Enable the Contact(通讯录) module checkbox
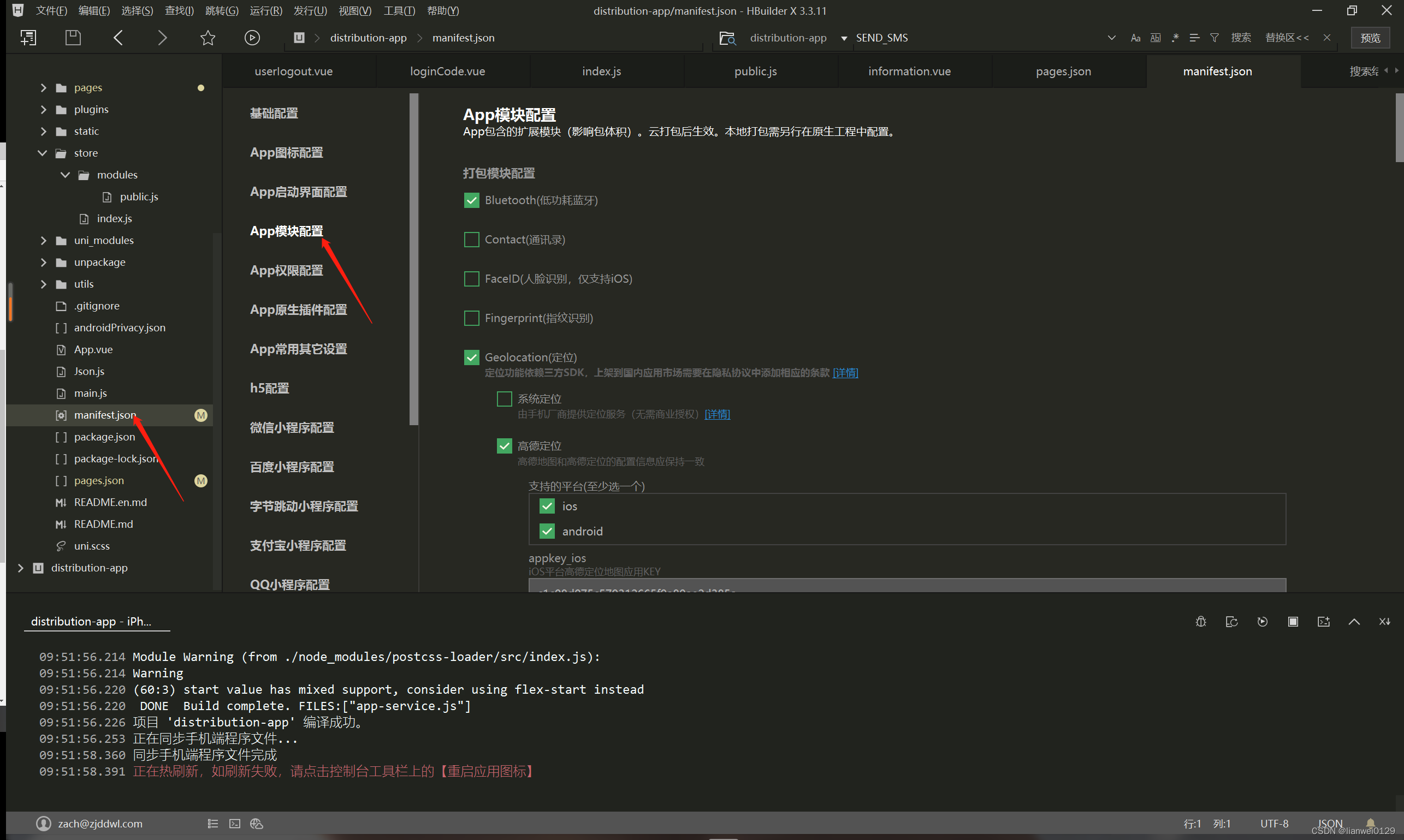Screen dimensions: 1404x840 [x=471, y=240]
